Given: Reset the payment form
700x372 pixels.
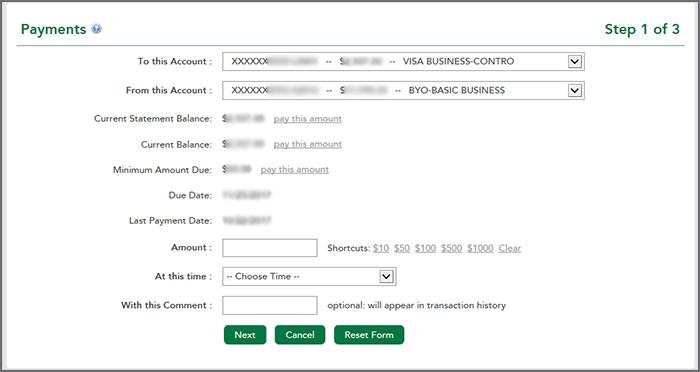Looking at the screenshot, I should click(x=369, y=335).
